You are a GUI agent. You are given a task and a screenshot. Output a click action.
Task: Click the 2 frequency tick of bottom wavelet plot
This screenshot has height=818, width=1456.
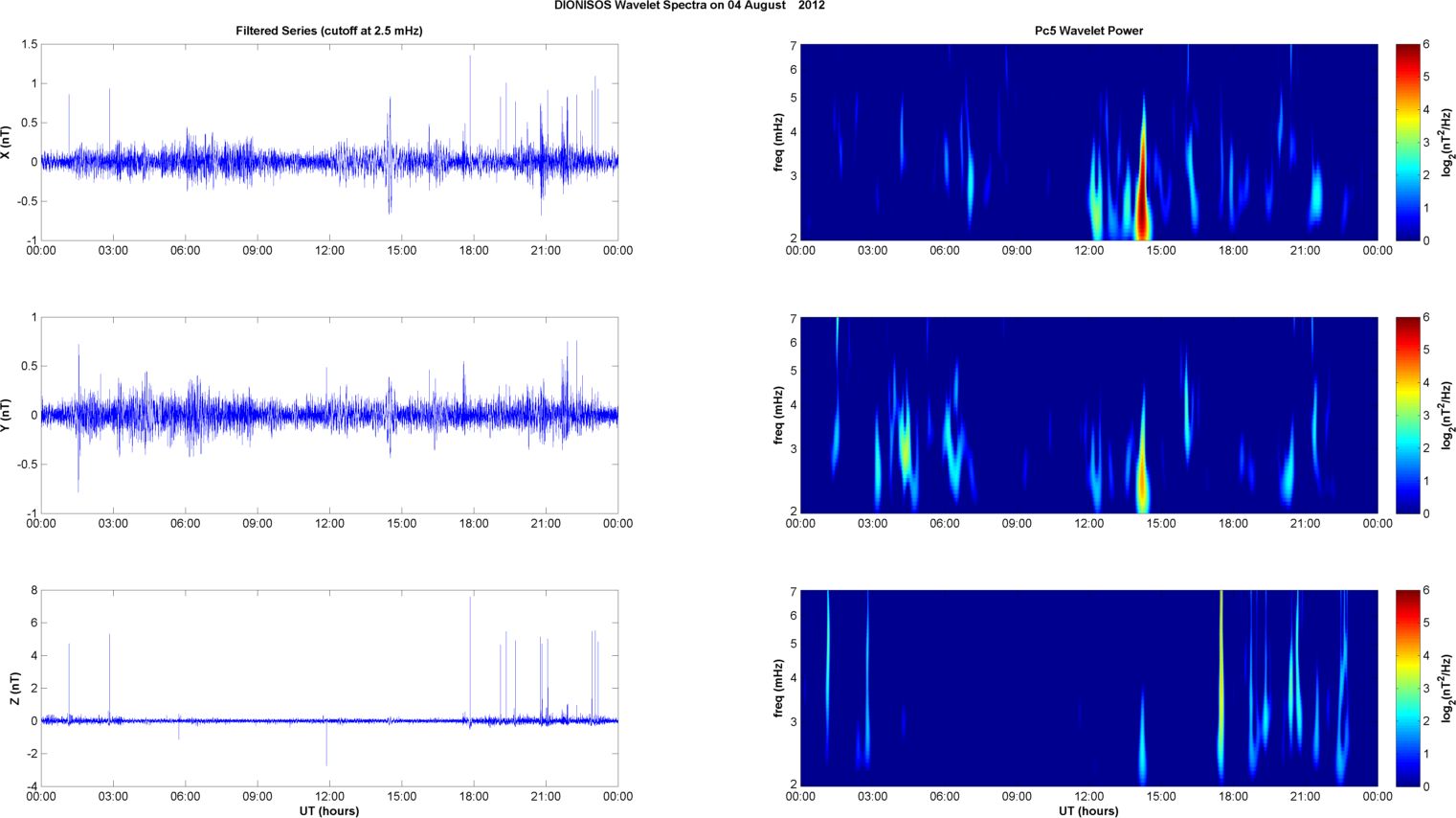(x=794, y=784)
